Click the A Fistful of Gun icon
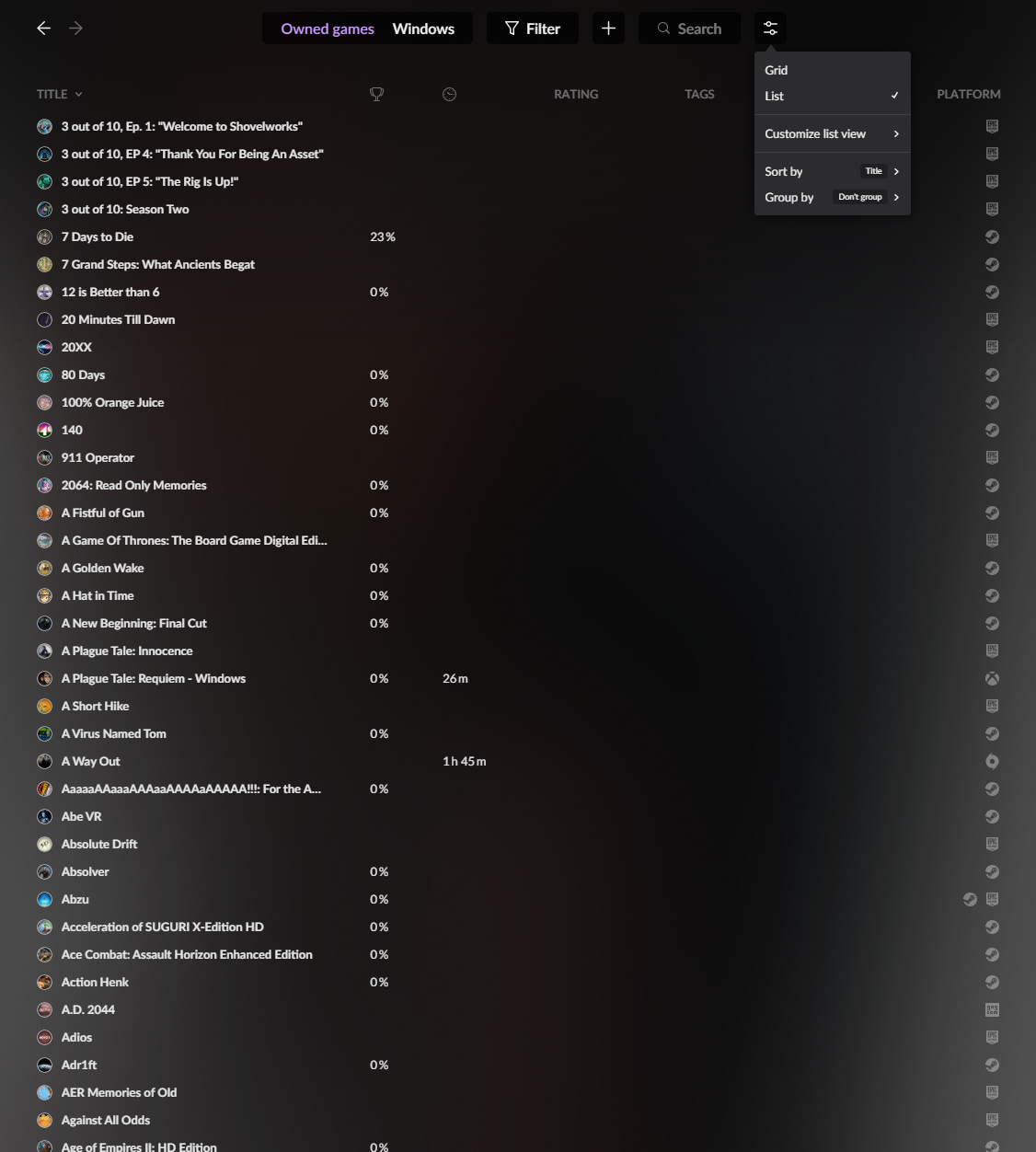 click(44, 513)
